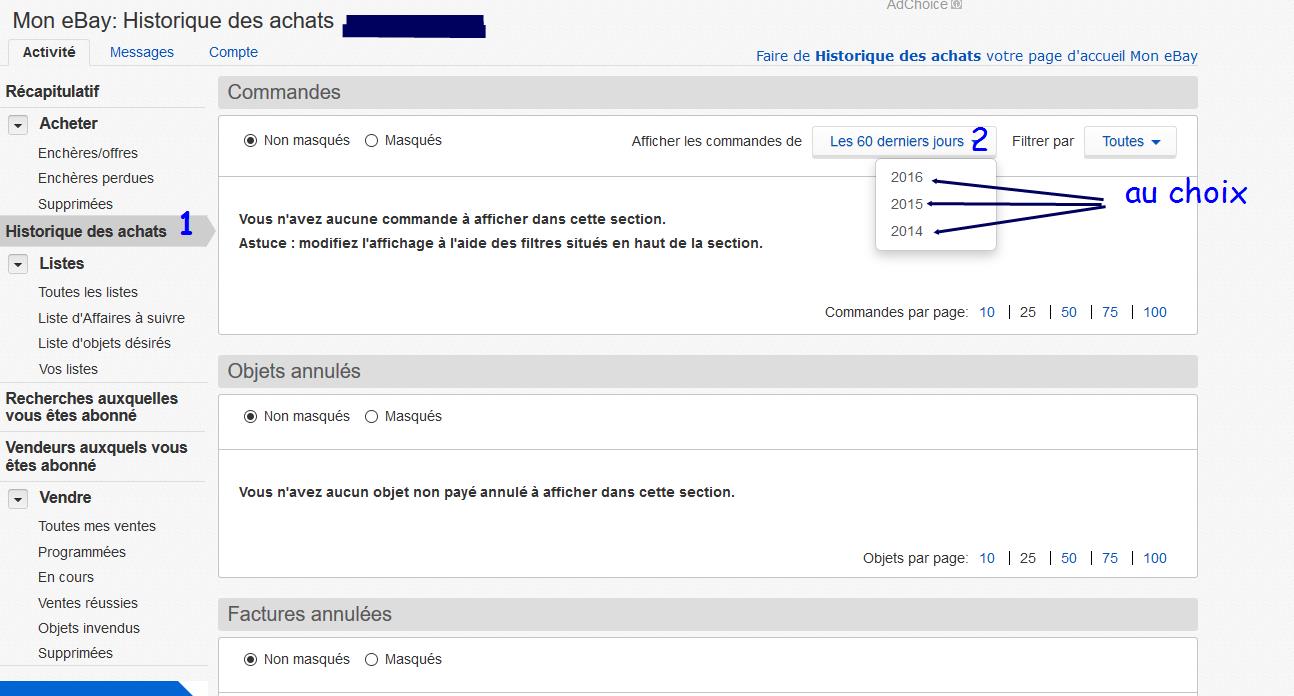Set Historique des achats as homepage link
The height and width of the screenshot is (696, 1294).
pos(976,56)
